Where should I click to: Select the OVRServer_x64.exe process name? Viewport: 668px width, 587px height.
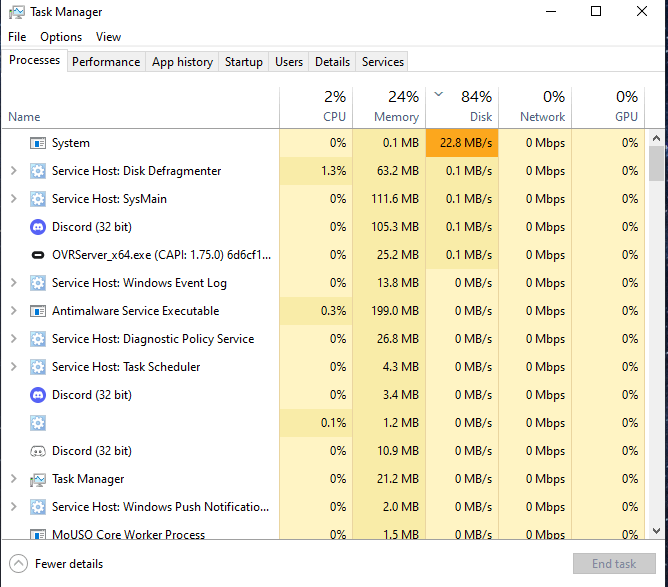click(161, 255)
